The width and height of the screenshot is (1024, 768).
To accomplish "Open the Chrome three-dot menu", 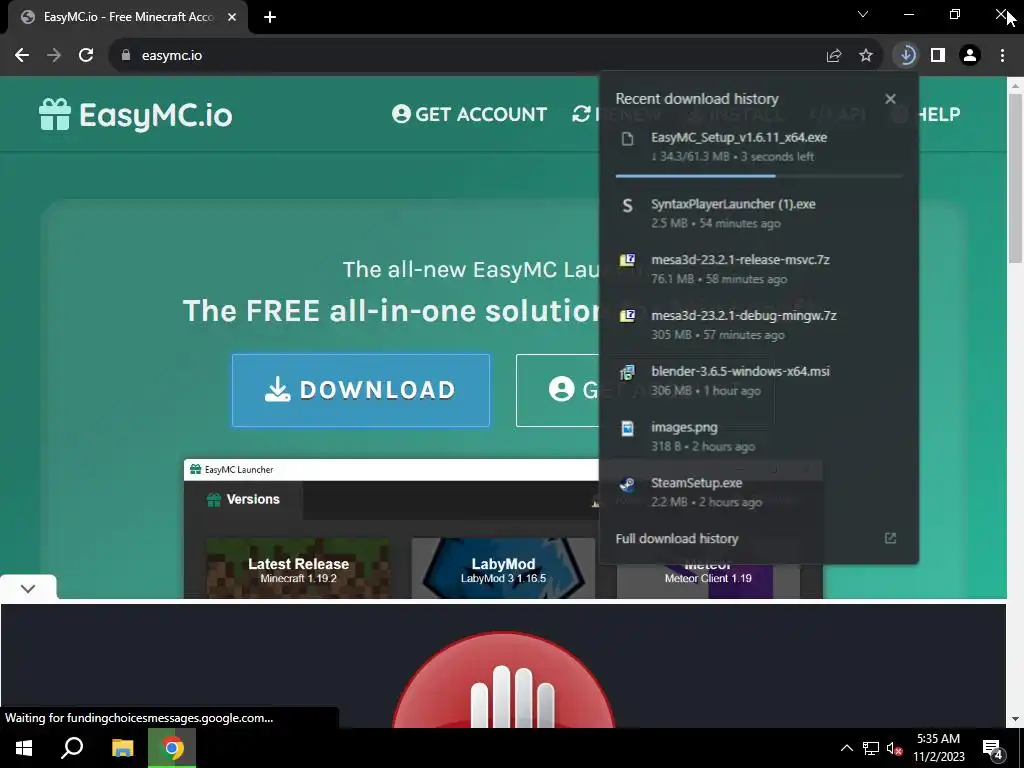I will coord(1002,56).
